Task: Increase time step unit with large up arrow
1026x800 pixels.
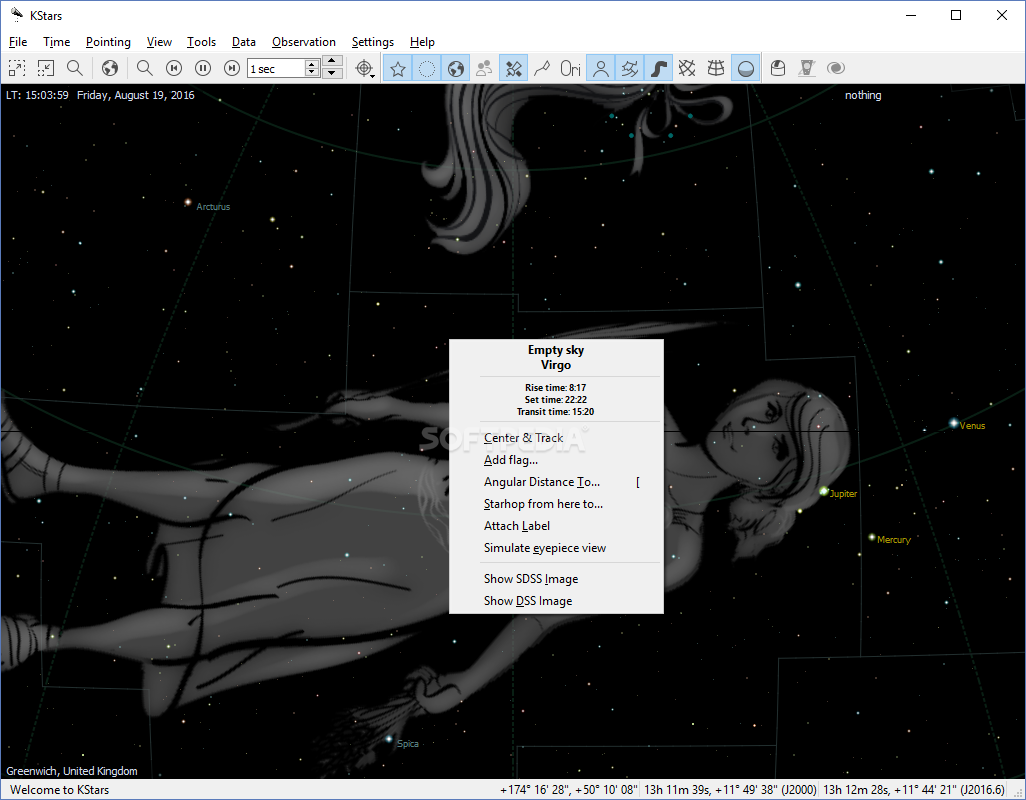Action: 332,61
